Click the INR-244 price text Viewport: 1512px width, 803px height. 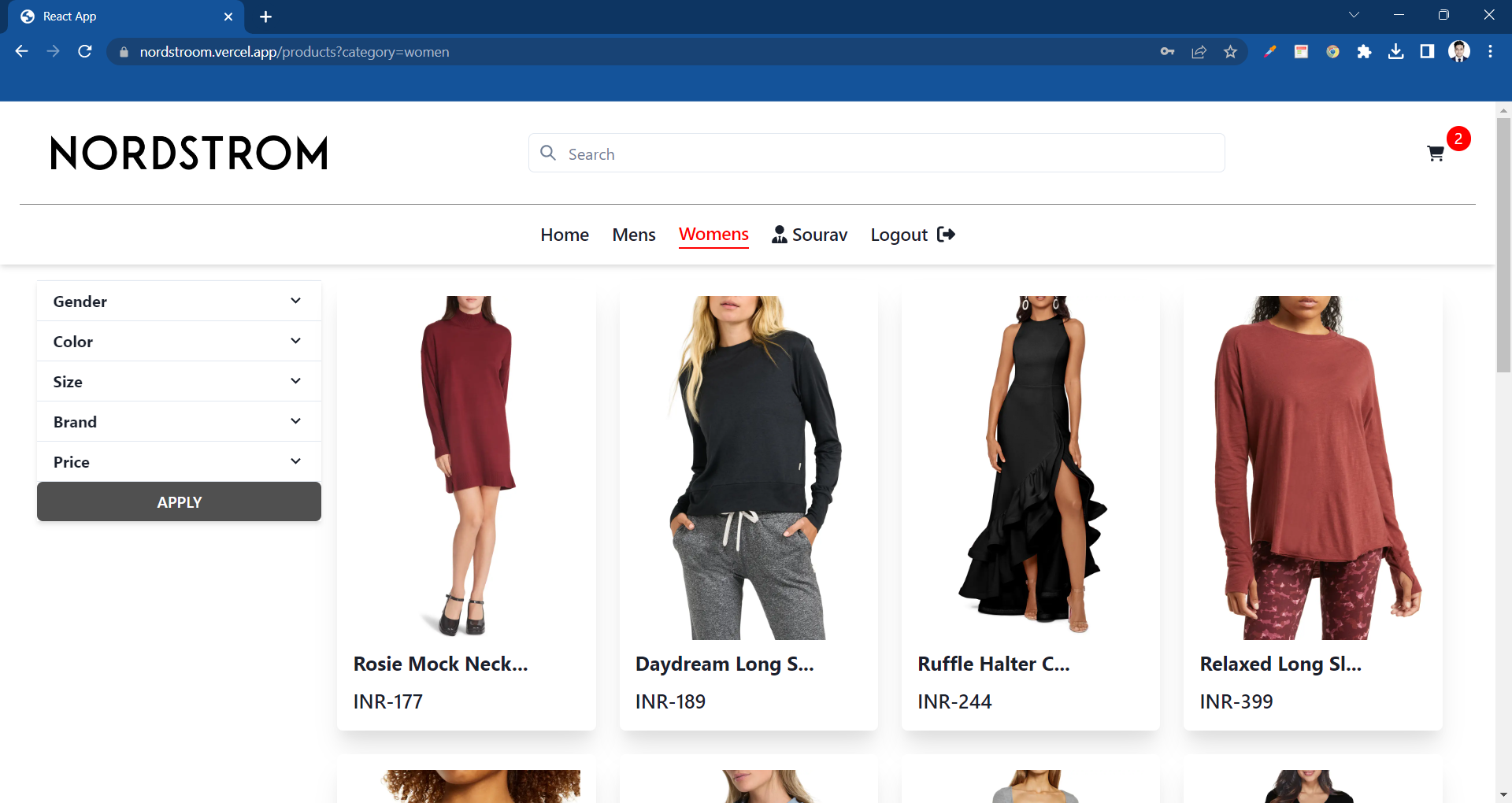pyautogui.click(x=954, y=701)
